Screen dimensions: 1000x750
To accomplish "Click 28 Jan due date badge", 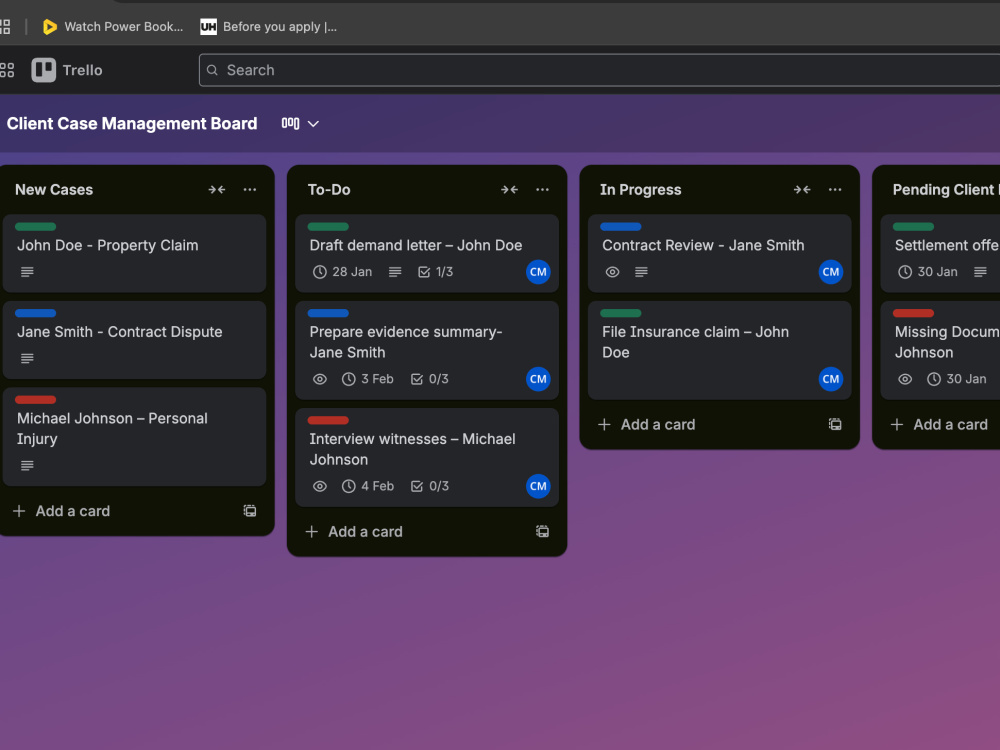I will [x=342, y=272].
